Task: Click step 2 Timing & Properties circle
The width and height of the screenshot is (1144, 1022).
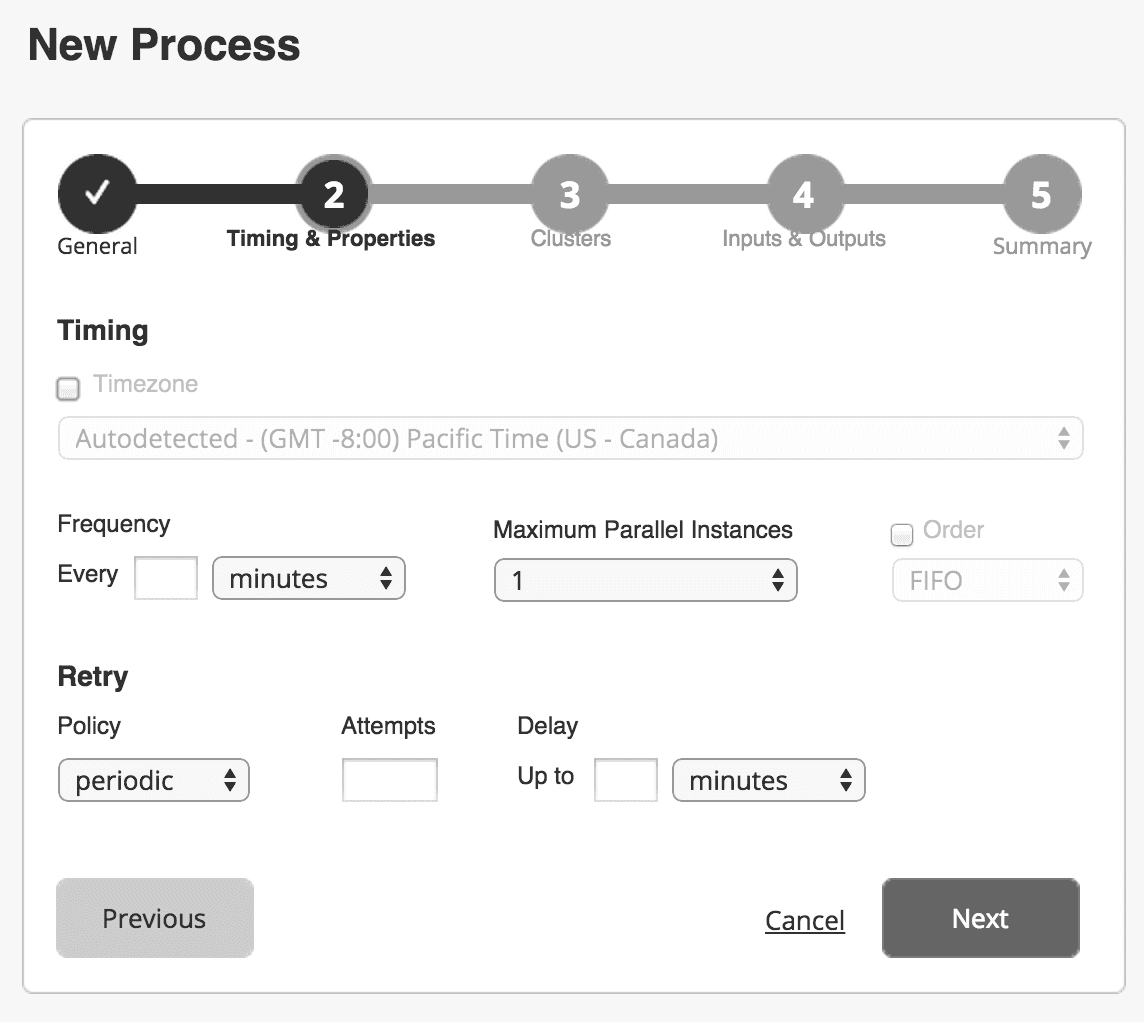Action: [x=334, y=194]
